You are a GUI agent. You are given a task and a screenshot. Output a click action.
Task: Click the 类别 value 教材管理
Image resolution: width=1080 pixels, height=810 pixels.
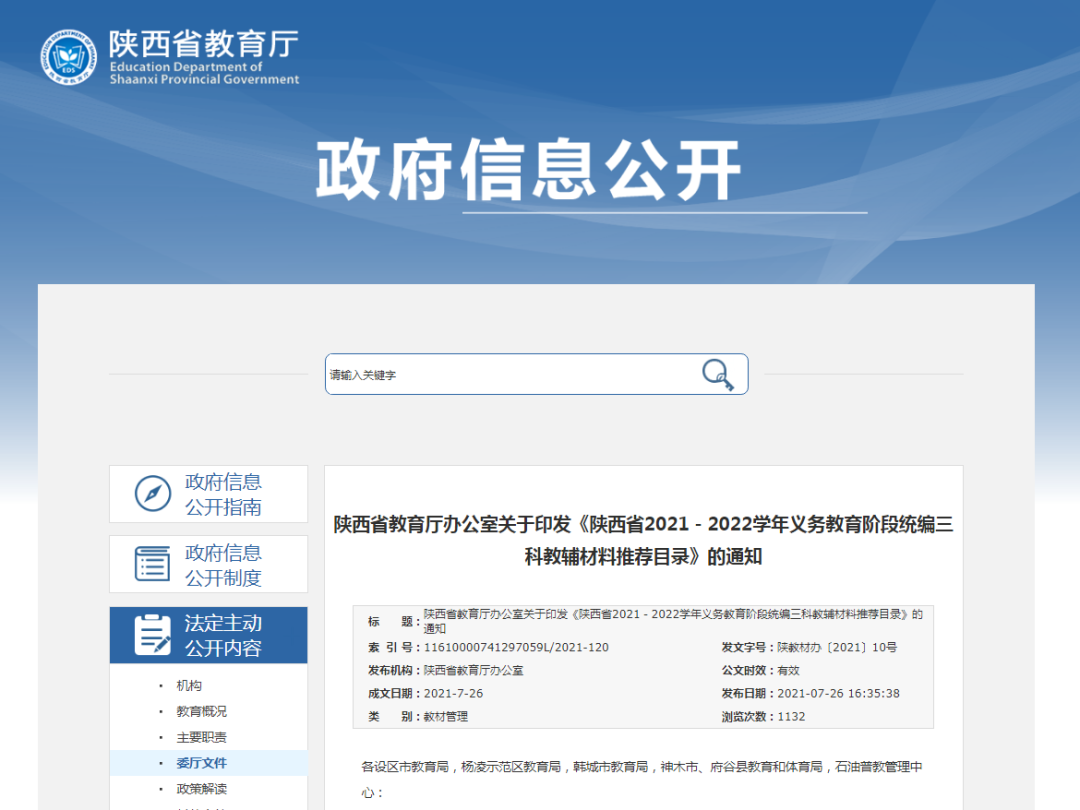click(x=446, y=716)
